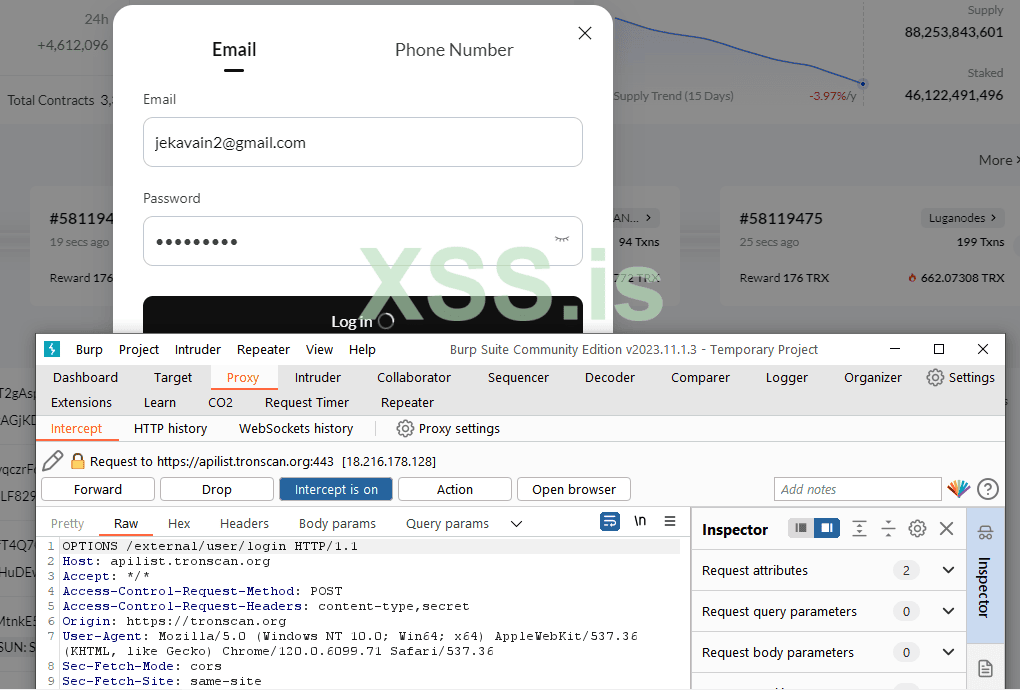Viewport: 1020px width, 690px height.
Task: Switch to the Target tab
Action: [x=173, y=377]
